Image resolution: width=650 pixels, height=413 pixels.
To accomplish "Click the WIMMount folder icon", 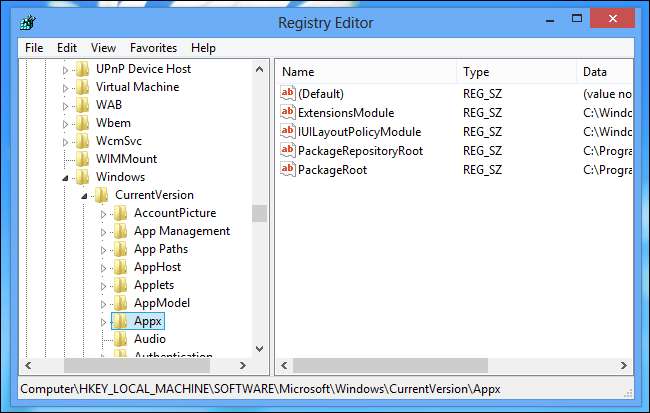I will coord(83,159).
